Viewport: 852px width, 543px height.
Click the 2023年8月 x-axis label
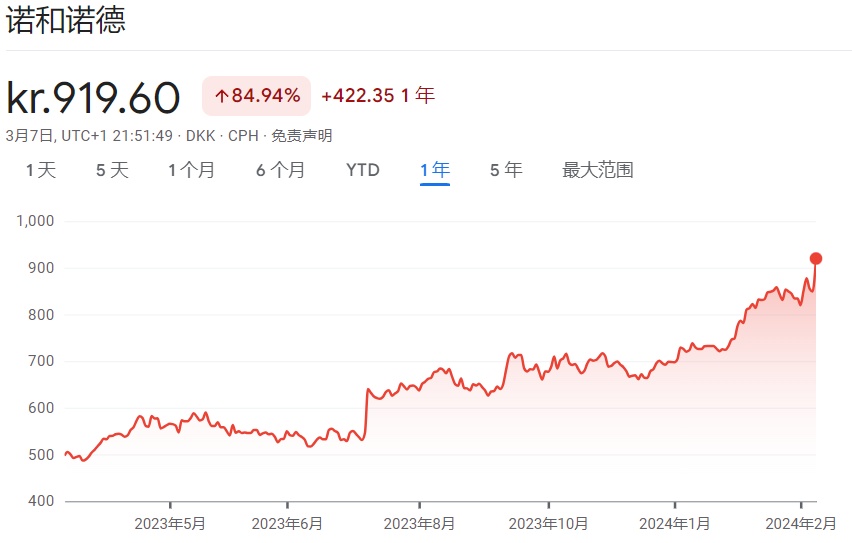tap(419, 523)
